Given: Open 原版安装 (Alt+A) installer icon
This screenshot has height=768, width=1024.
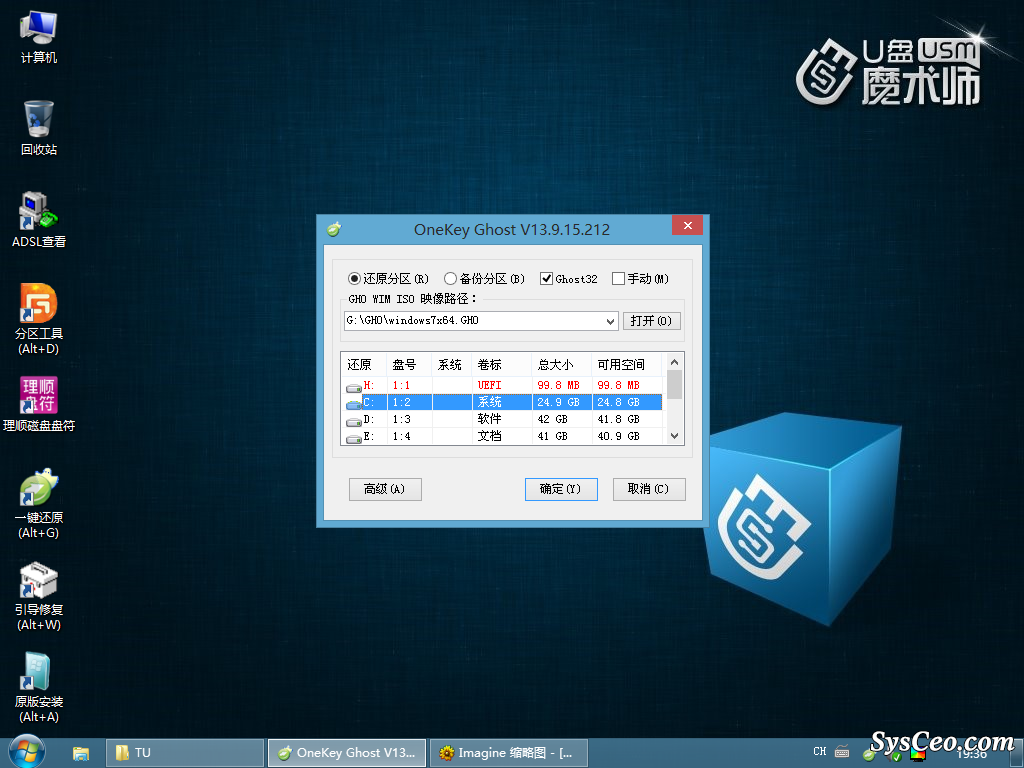Looking at the screenshot, I should point(39,688).
